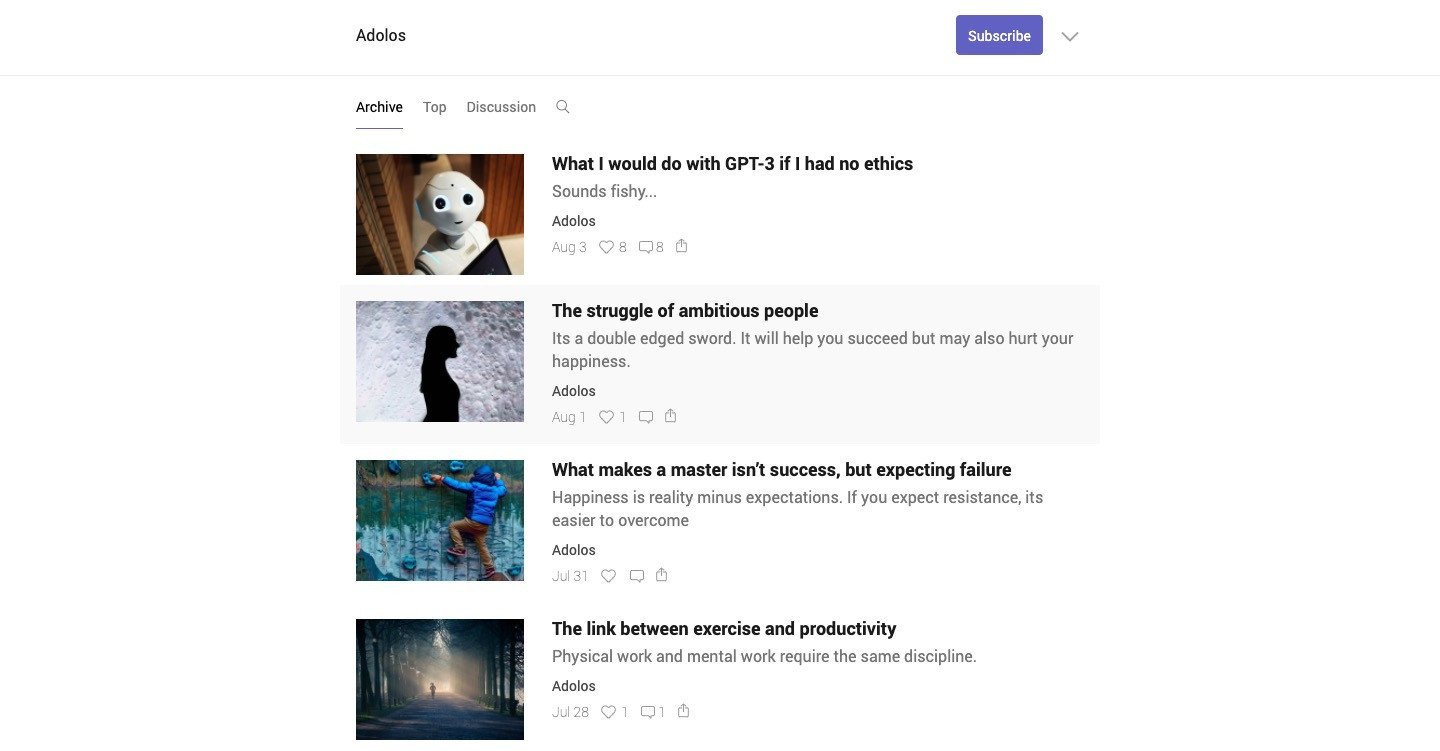Like the GPT-3 ethics post
1440x751 pixels.
(x=606, y=247)
